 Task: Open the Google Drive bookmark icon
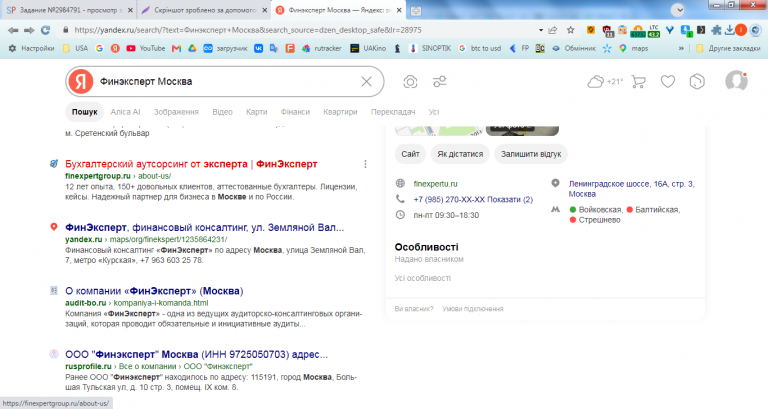pyautogui.click(x=192, y=48)
